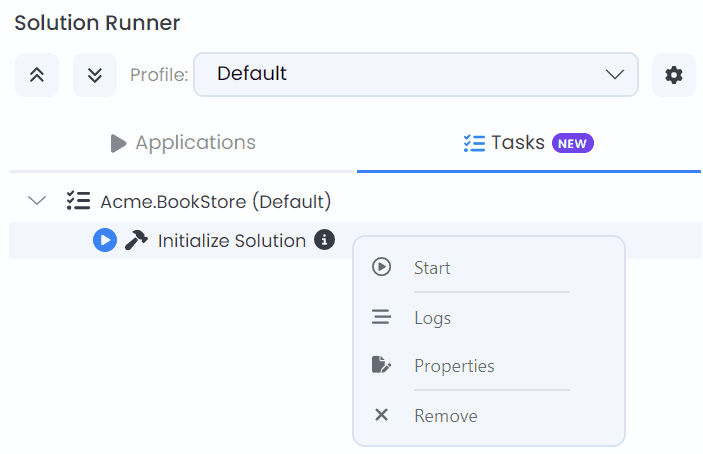
Task: Click the checklist icon beside Acme.BookStore
Action: click(x=78, y=201)
